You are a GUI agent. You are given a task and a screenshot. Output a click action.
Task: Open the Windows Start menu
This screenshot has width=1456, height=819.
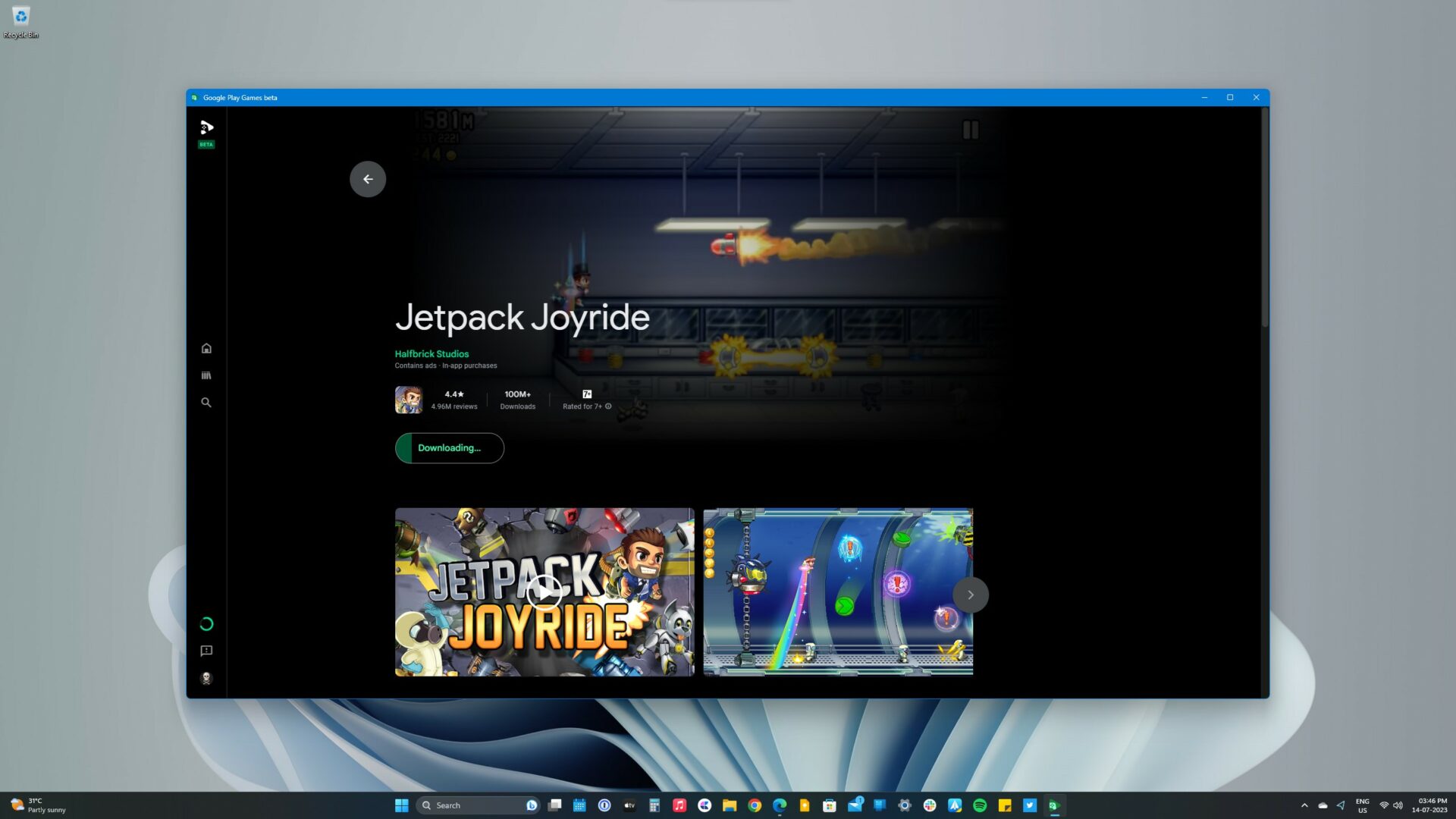(x=401, y=805)
